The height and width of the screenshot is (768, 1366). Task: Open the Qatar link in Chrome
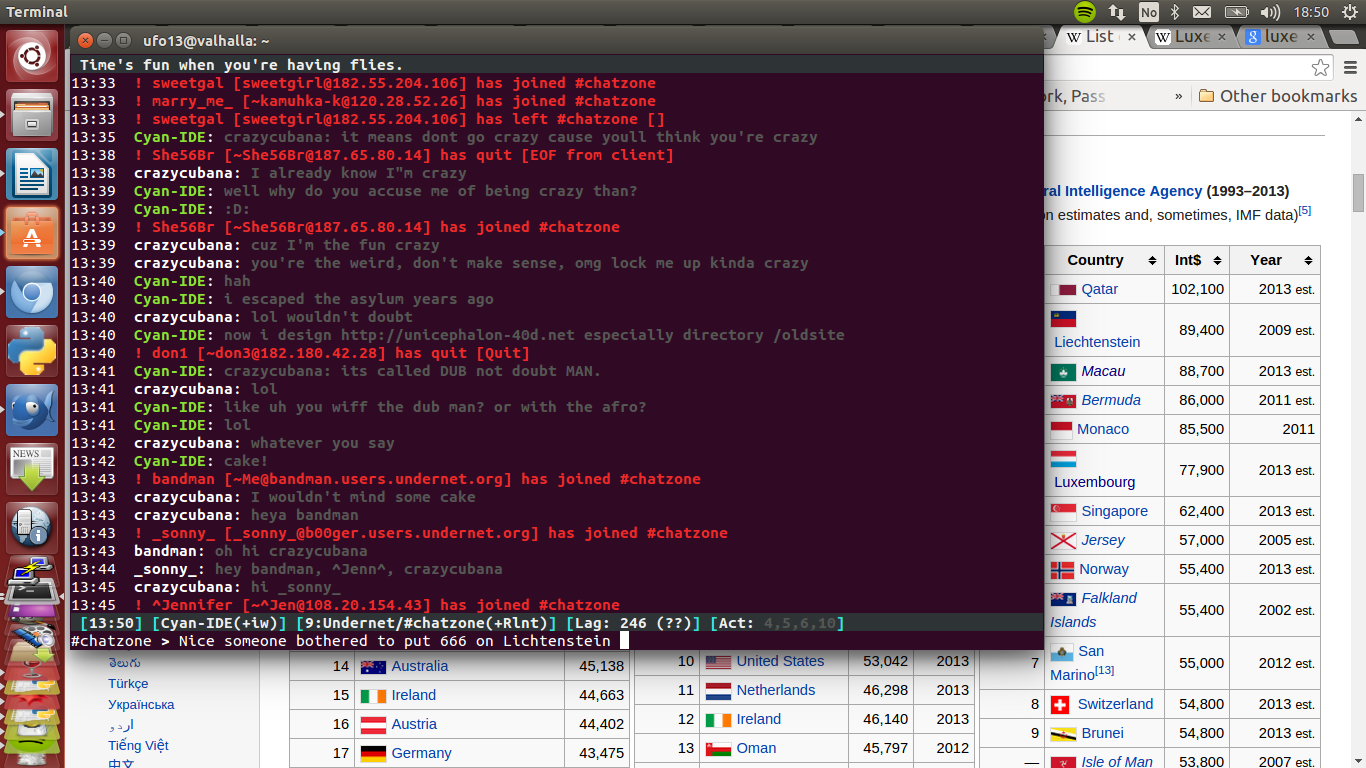tap(1100, 289)
